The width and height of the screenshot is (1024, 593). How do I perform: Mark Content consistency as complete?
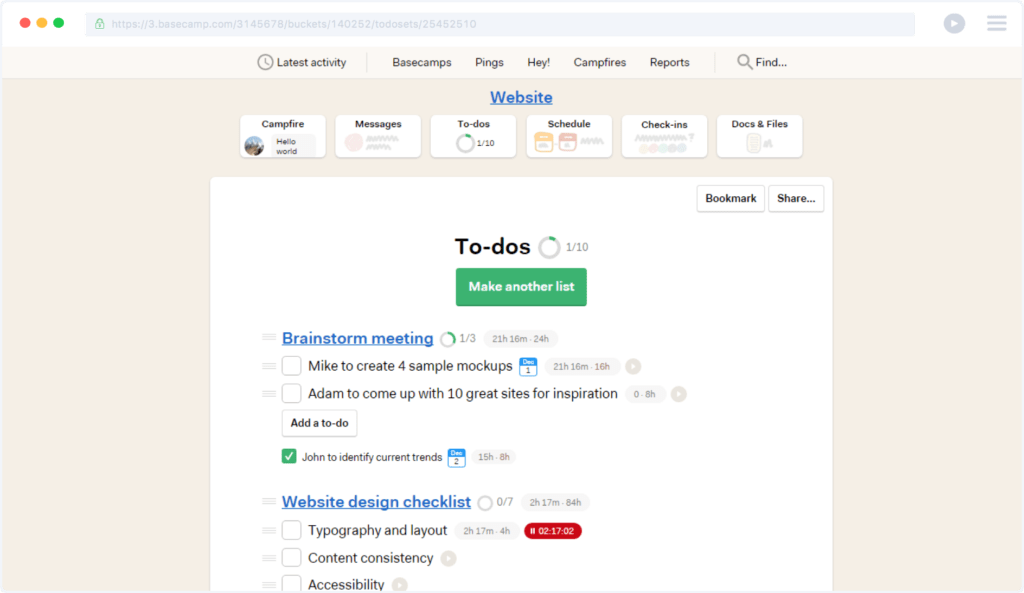tap(291, 557)
